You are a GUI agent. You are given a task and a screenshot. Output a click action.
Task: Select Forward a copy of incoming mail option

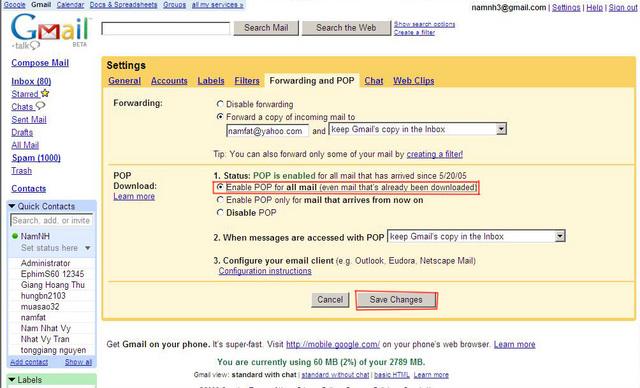coord(220,117)
